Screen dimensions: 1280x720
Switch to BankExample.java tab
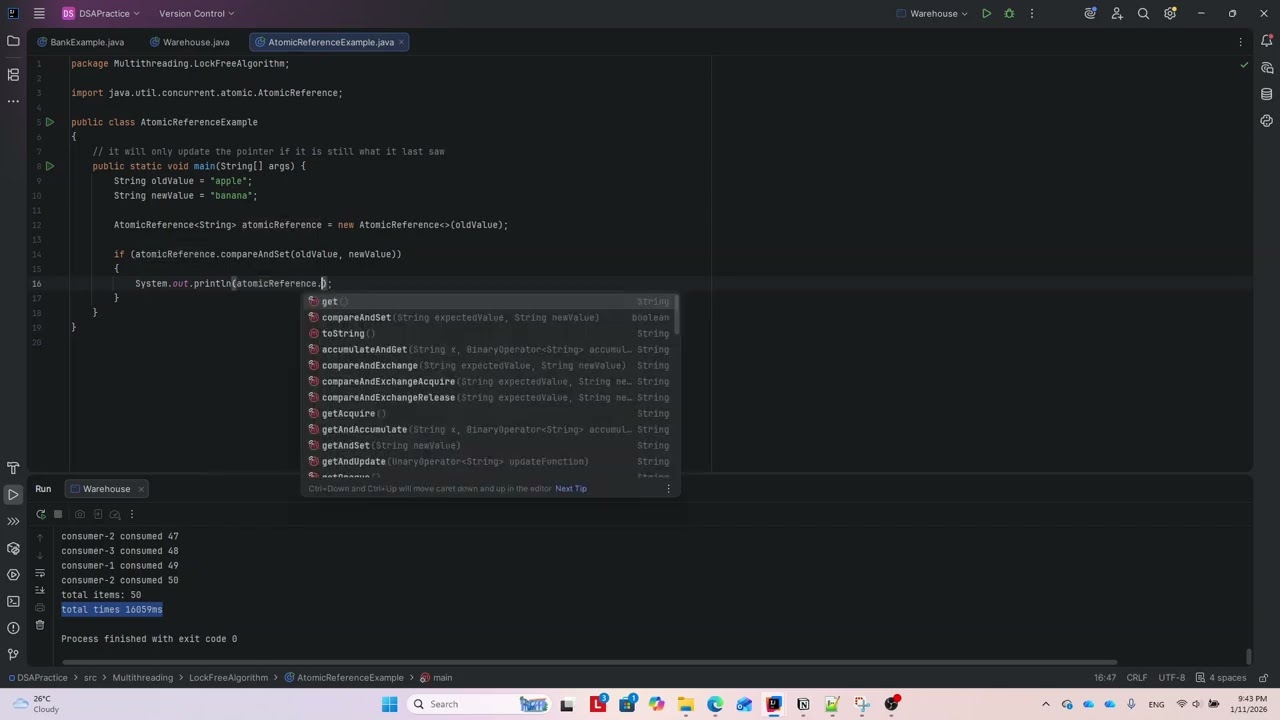(81, 42)
